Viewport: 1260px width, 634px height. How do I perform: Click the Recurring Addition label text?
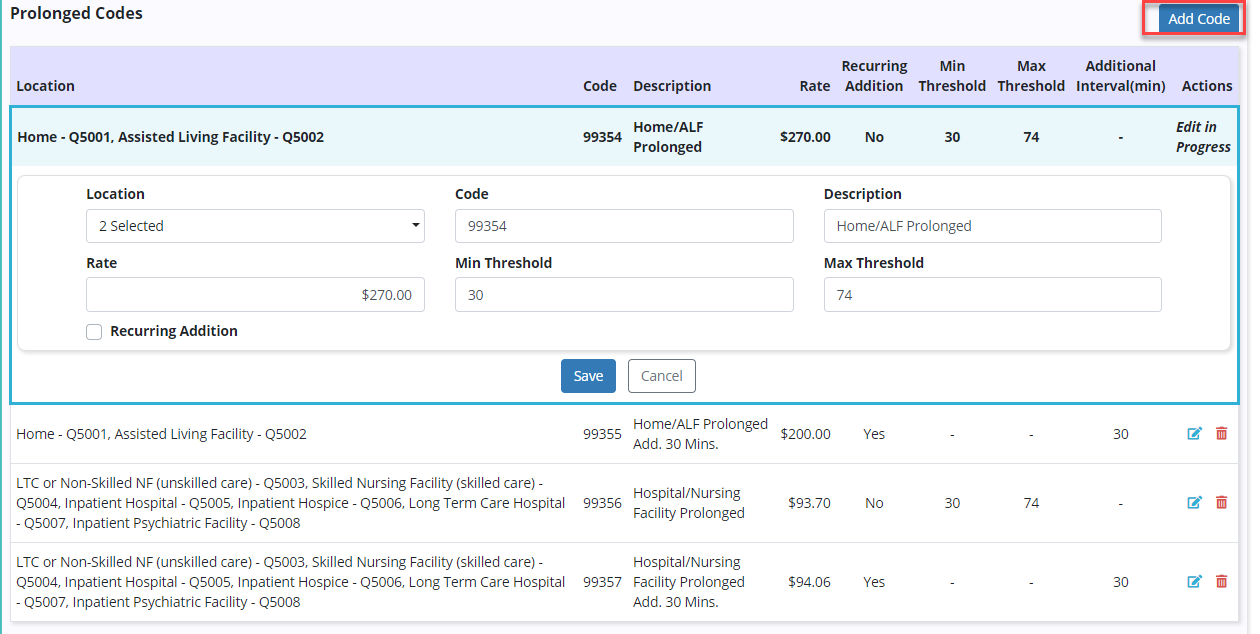174,331
